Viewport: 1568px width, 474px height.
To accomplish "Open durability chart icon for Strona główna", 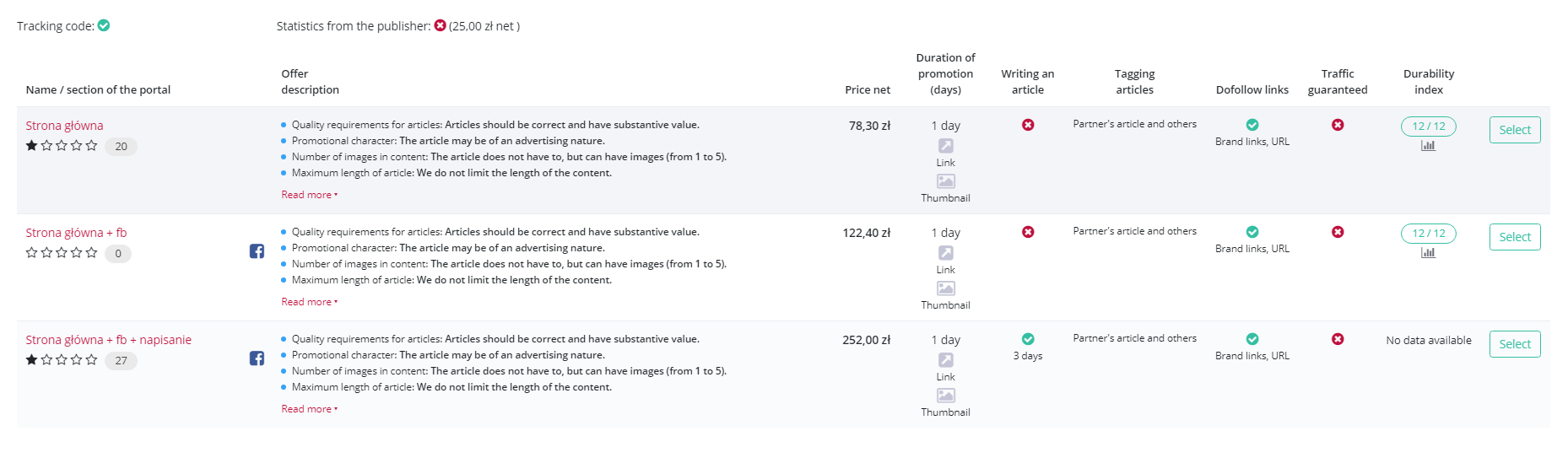I will click(x=1428, y=145).
